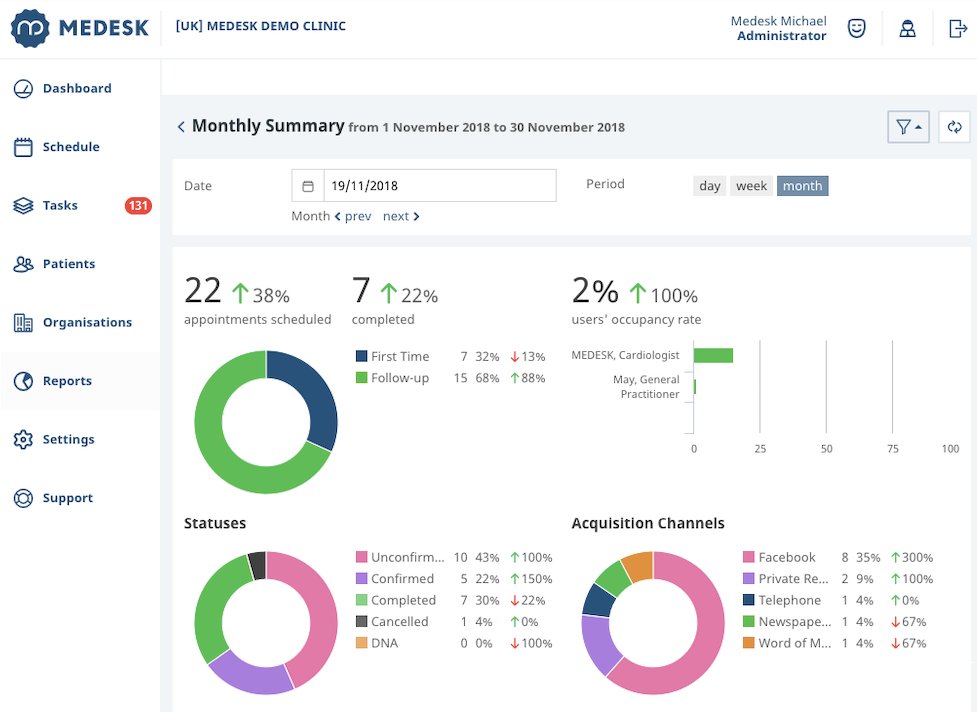Image resolution: width=977 pixels, height=712 pixels.
Task: Click the smiley face icon in header
Action: pyautogui.click(x=856, y=28)
